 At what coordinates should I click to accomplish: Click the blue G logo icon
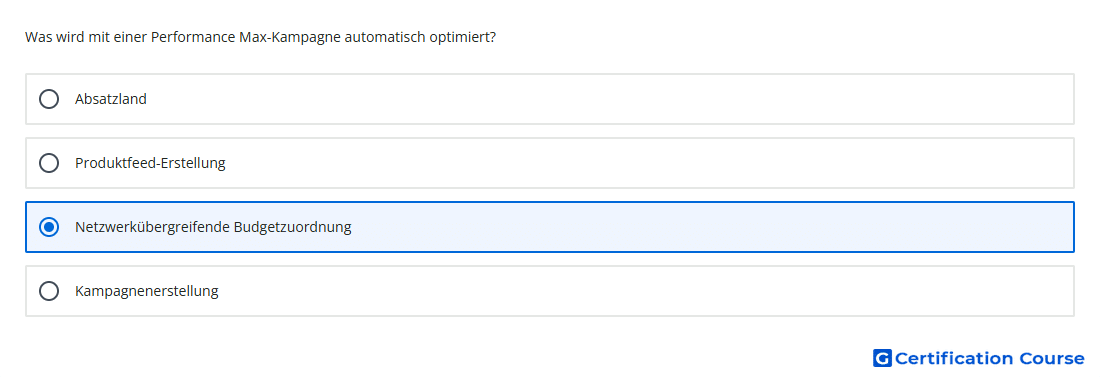click(882, 358)
